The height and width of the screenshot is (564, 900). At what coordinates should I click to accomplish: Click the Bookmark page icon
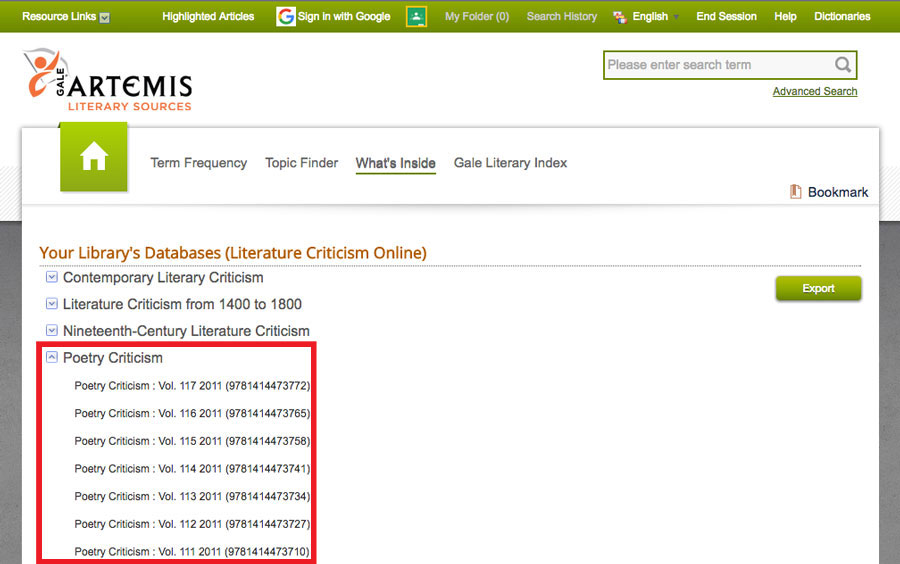point(796,192)
